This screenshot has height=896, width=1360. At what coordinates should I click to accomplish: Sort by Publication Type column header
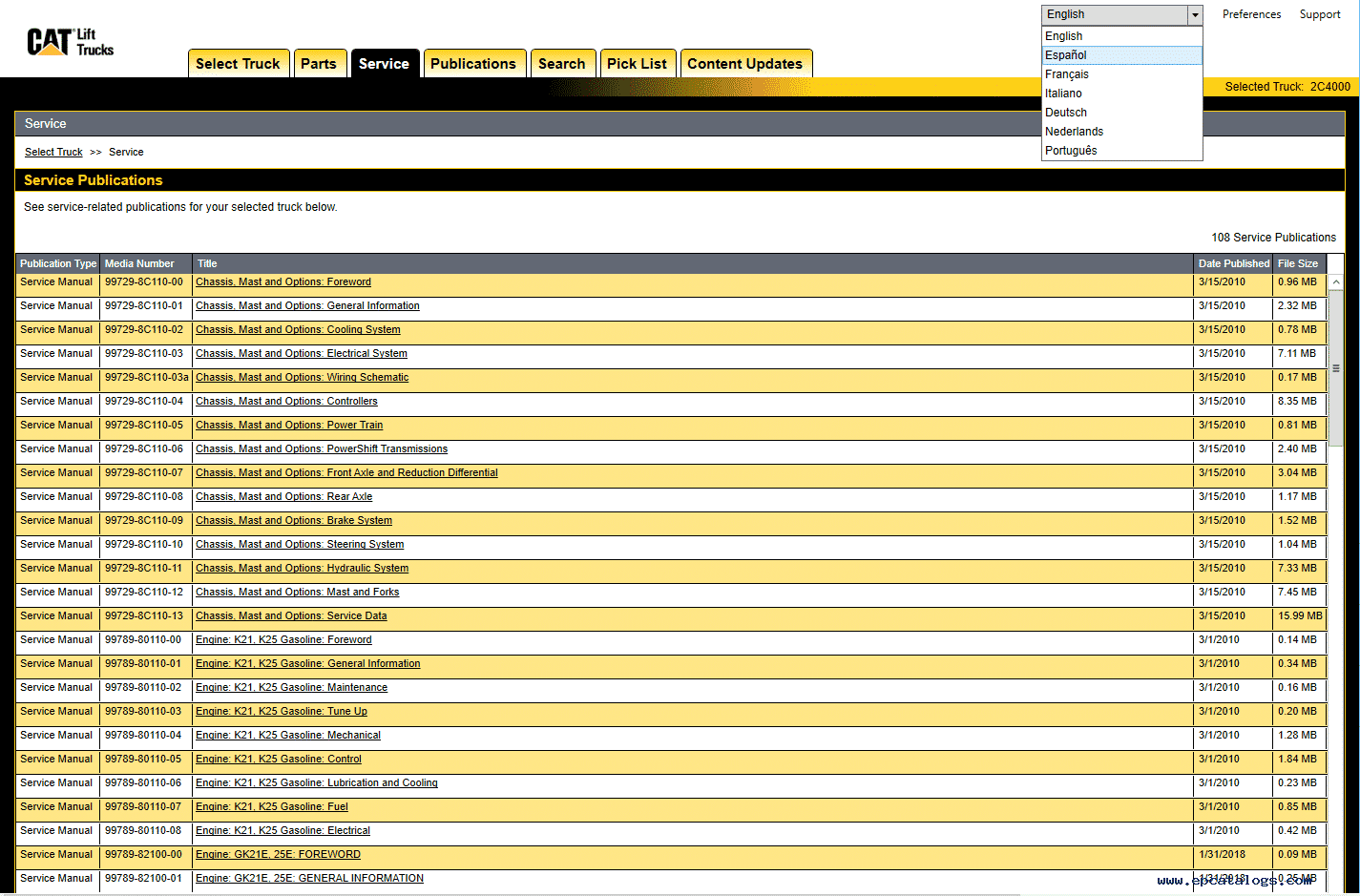point(58,263)
